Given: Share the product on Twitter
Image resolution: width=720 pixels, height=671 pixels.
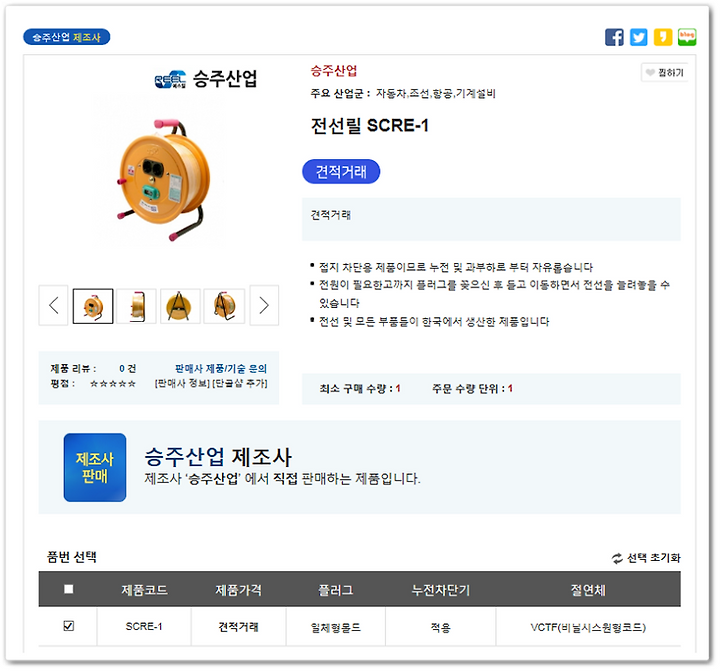Looking at the screenshot, I should [638, 37].
